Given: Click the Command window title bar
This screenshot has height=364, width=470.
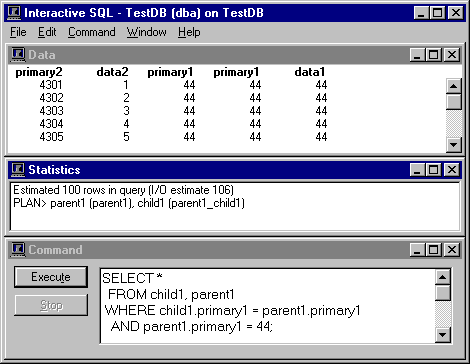Looking at the screenshot, I should pos(234,250).
